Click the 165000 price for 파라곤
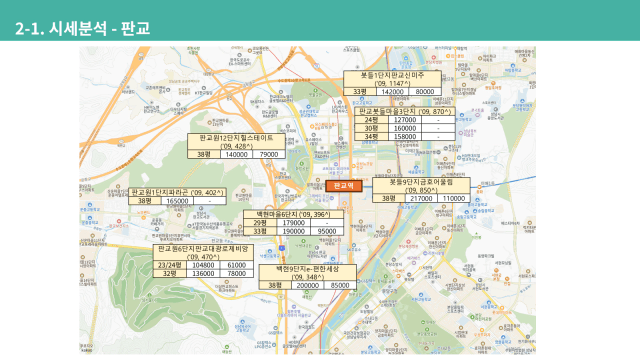The height and width of the screenshot is (360, 640). 178,201
